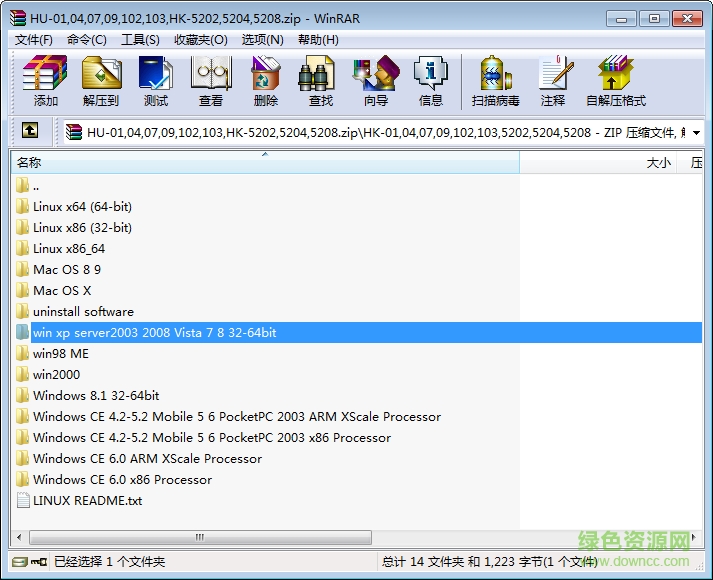Image resolution: width=713 pixels, height=580 pixels.
Task: Open the File (文件) menu
Action: tap(33, 40)
